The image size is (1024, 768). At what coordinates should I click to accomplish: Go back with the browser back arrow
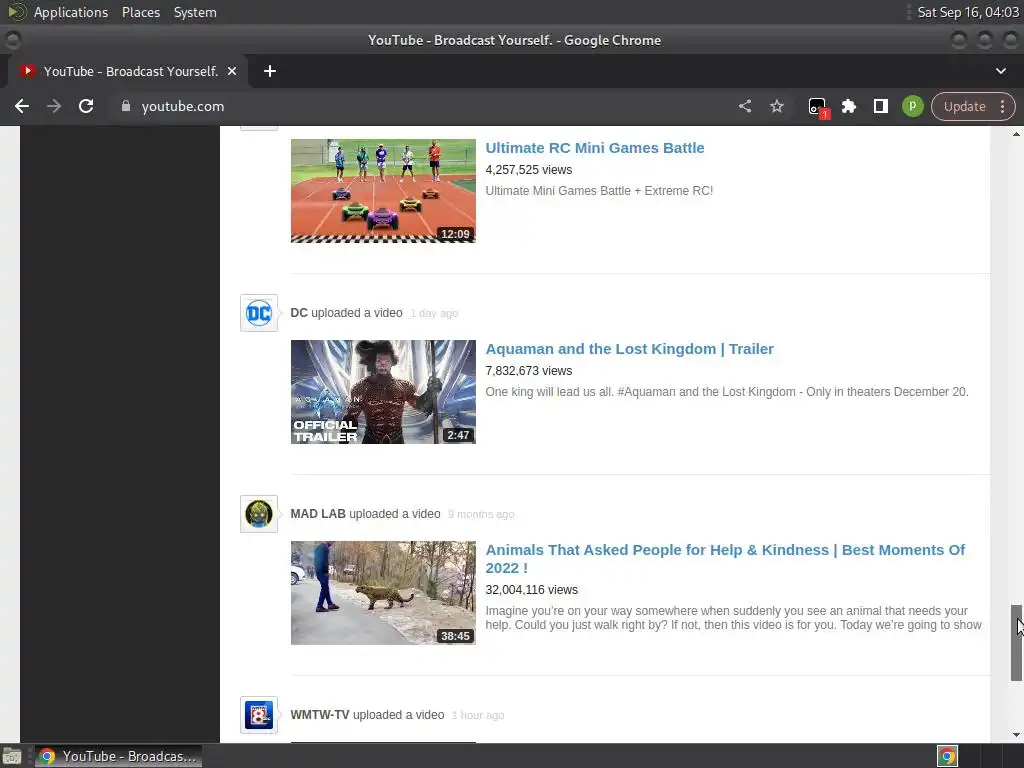click(22, 106)
